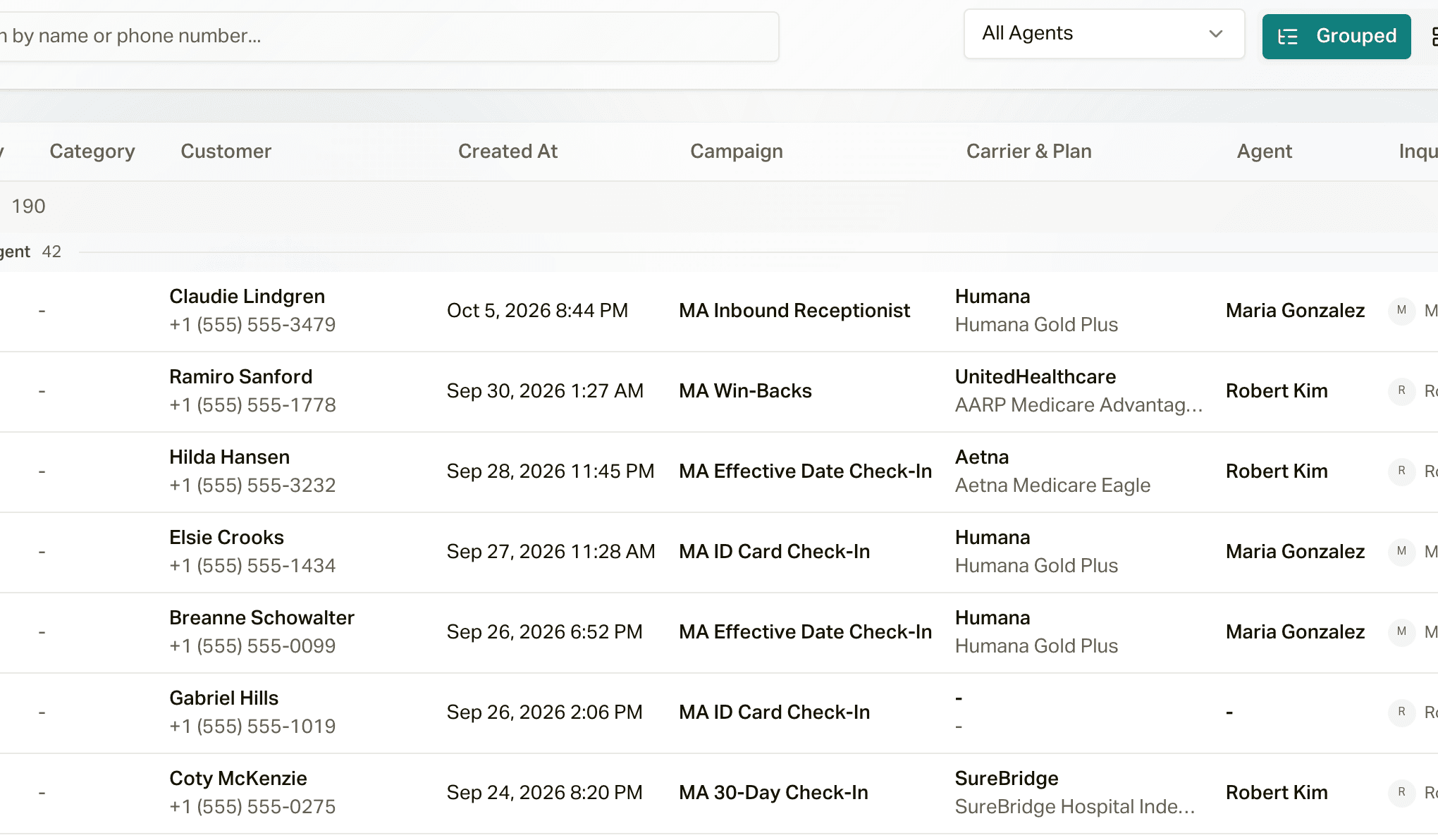Click the MA Win-Backs campaign cell

pos(745,391)
